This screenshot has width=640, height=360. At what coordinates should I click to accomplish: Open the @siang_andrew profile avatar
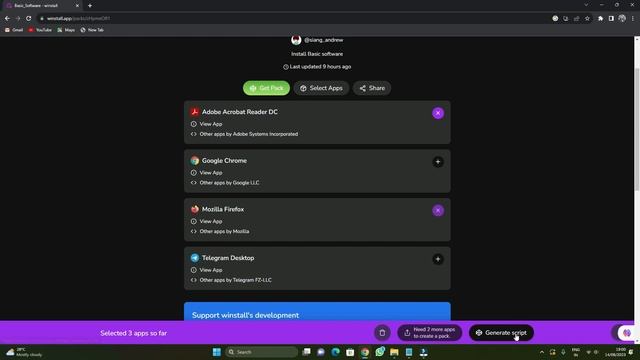296,40
